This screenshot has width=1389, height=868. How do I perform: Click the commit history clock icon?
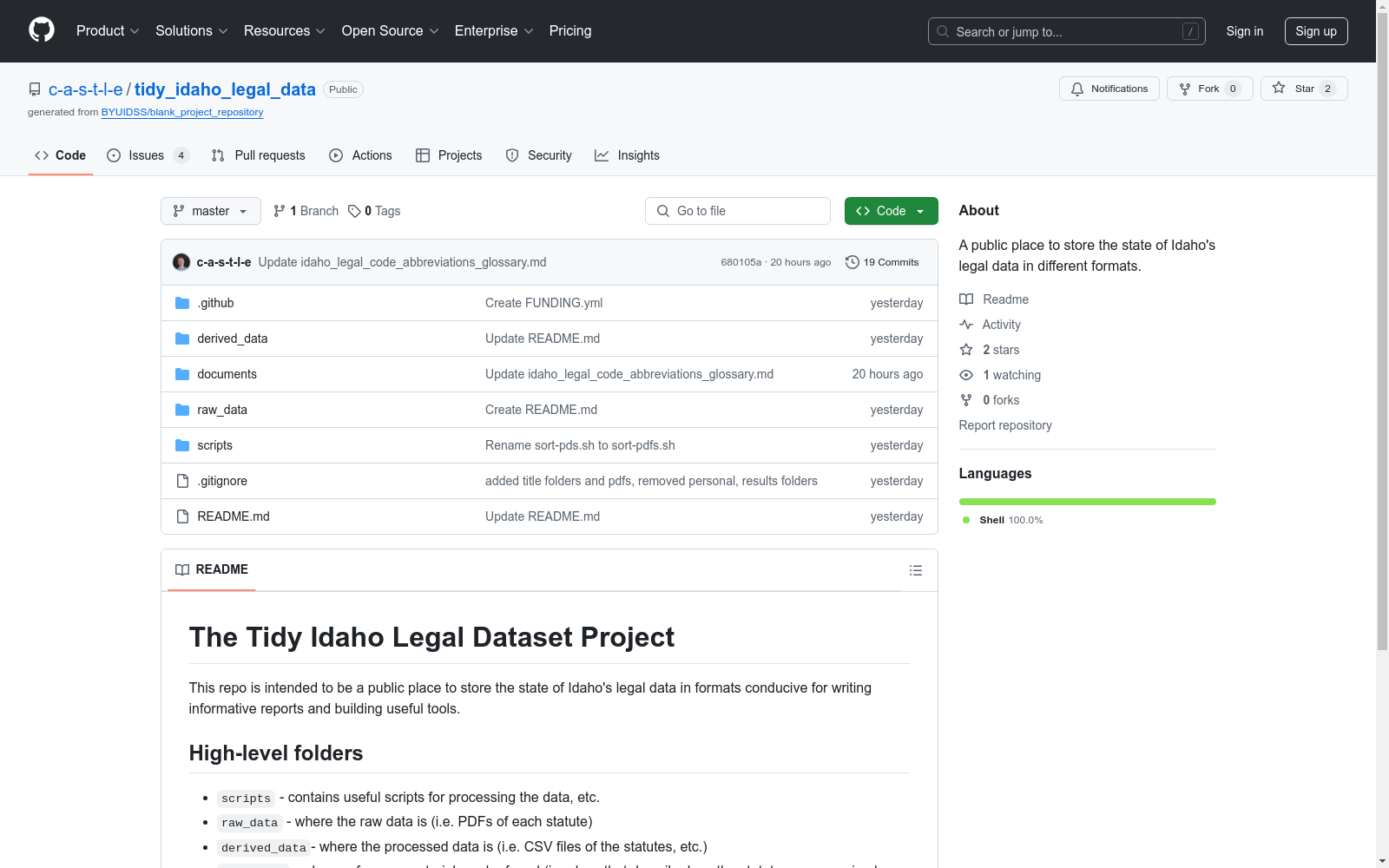pyautogui.click(x=852, y=262)
